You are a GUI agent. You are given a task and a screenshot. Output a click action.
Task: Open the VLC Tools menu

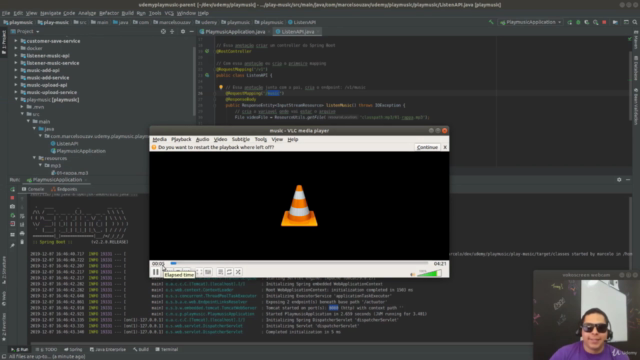[260, 140]
